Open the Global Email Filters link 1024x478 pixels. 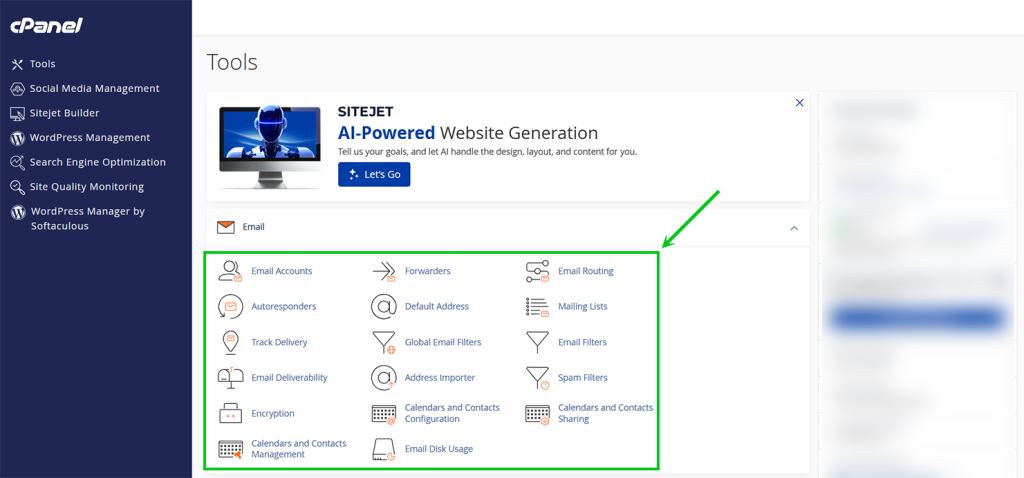pyautogui.click(x=443, y=342)
